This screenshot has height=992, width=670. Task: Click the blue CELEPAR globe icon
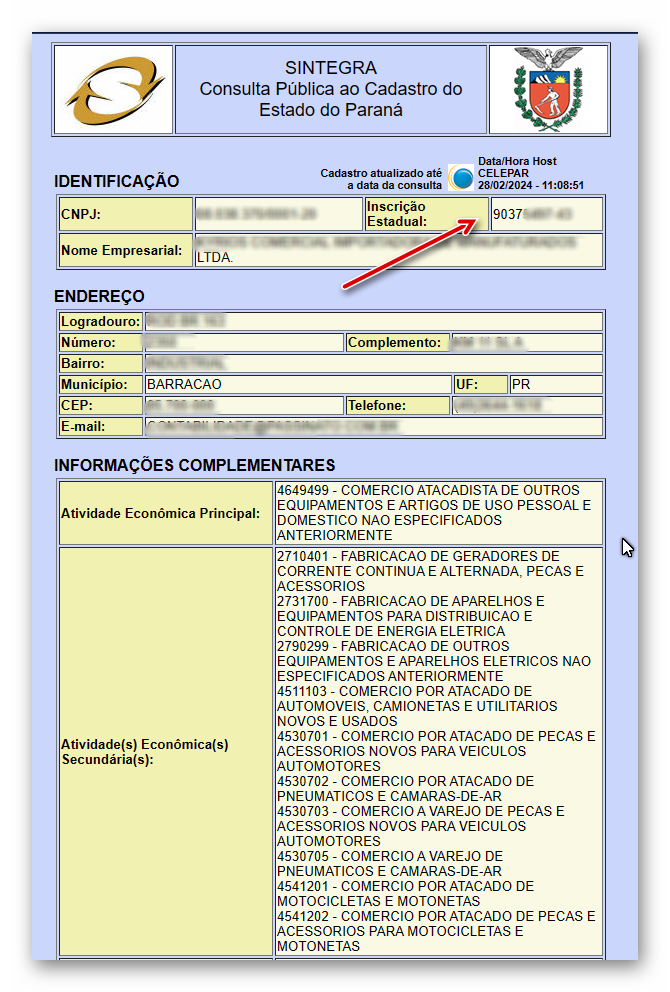[x=461, y=178]
